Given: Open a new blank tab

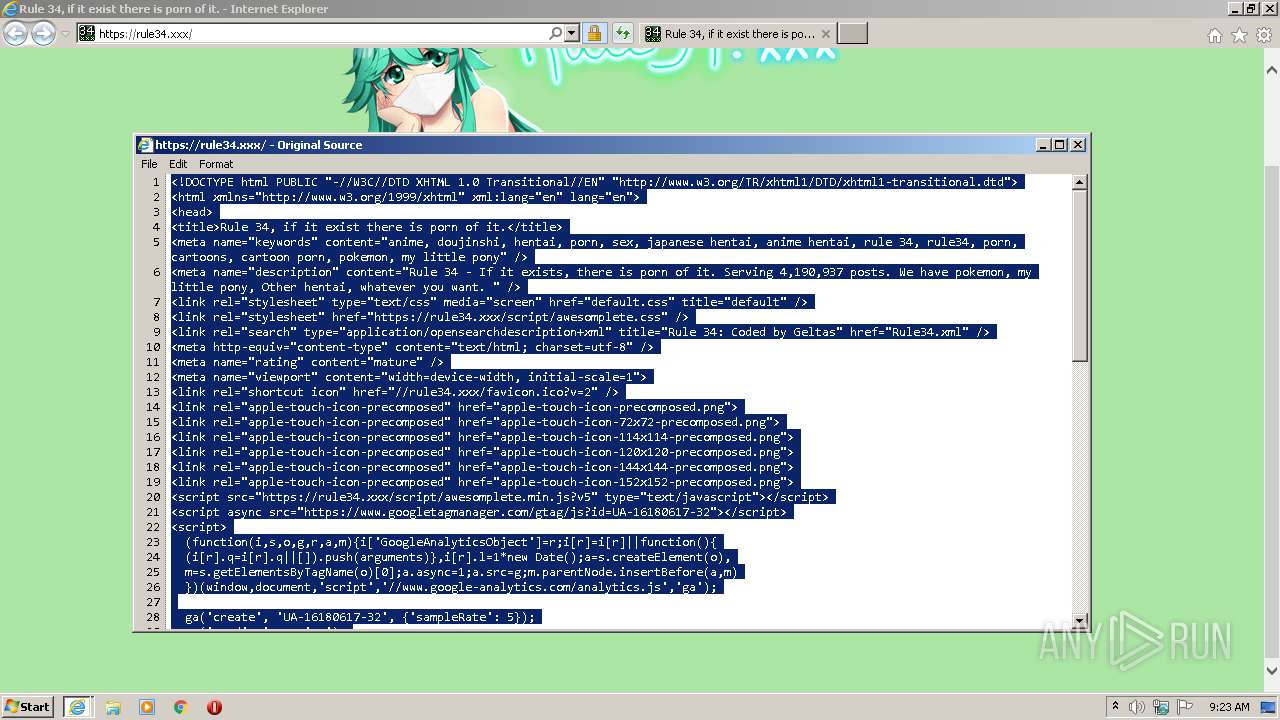Looking at the screenshot, I should click(852, 33).
